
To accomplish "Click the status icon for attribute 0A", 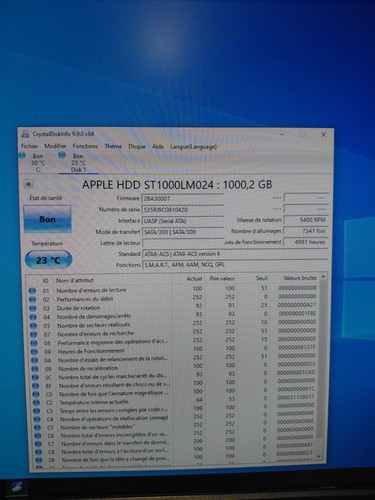I will 35,360.
